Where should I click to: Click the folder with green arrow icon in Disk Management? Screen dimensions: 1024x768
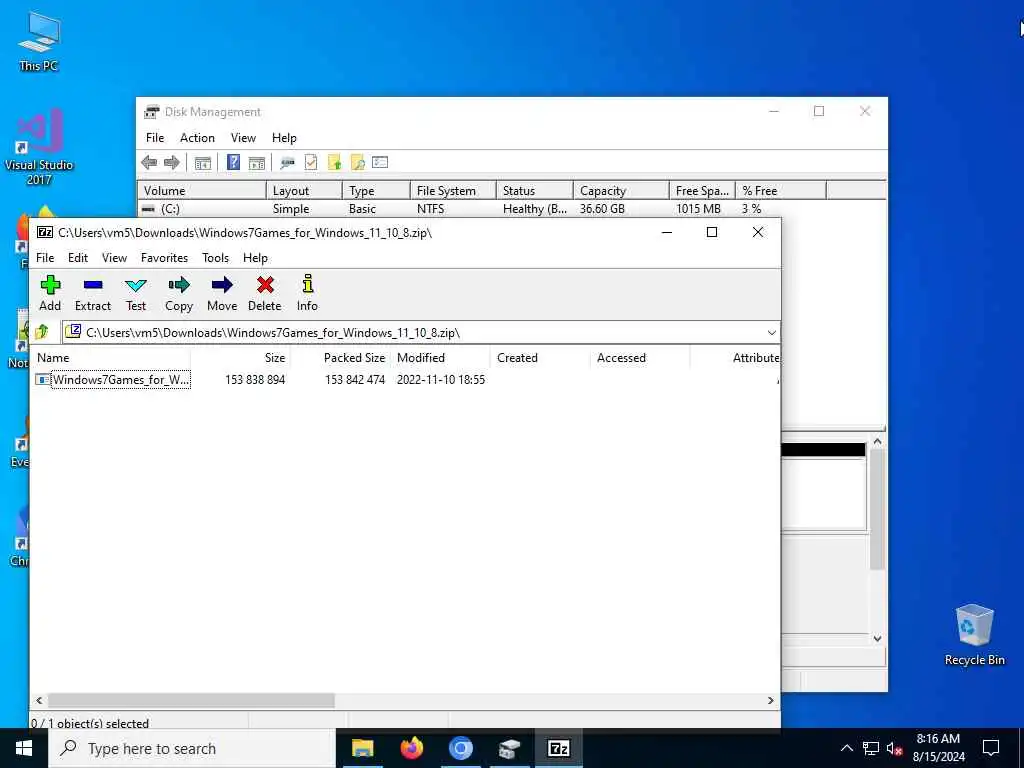tap(334, 163)
